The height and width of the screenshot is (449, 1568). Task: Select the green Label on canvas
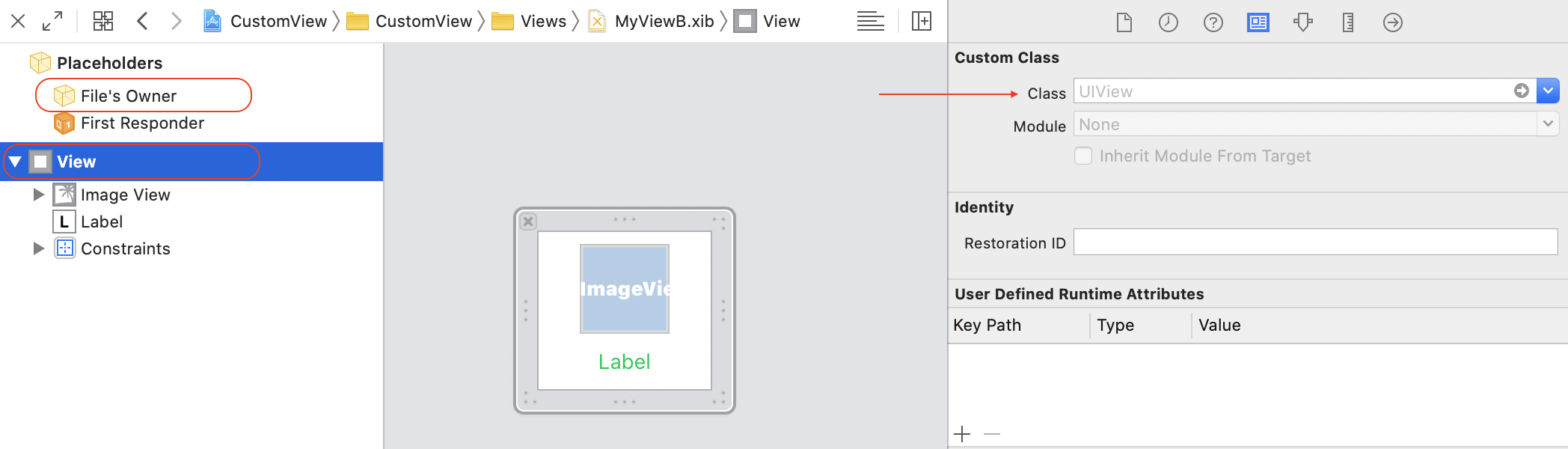[x=624, y=361]
